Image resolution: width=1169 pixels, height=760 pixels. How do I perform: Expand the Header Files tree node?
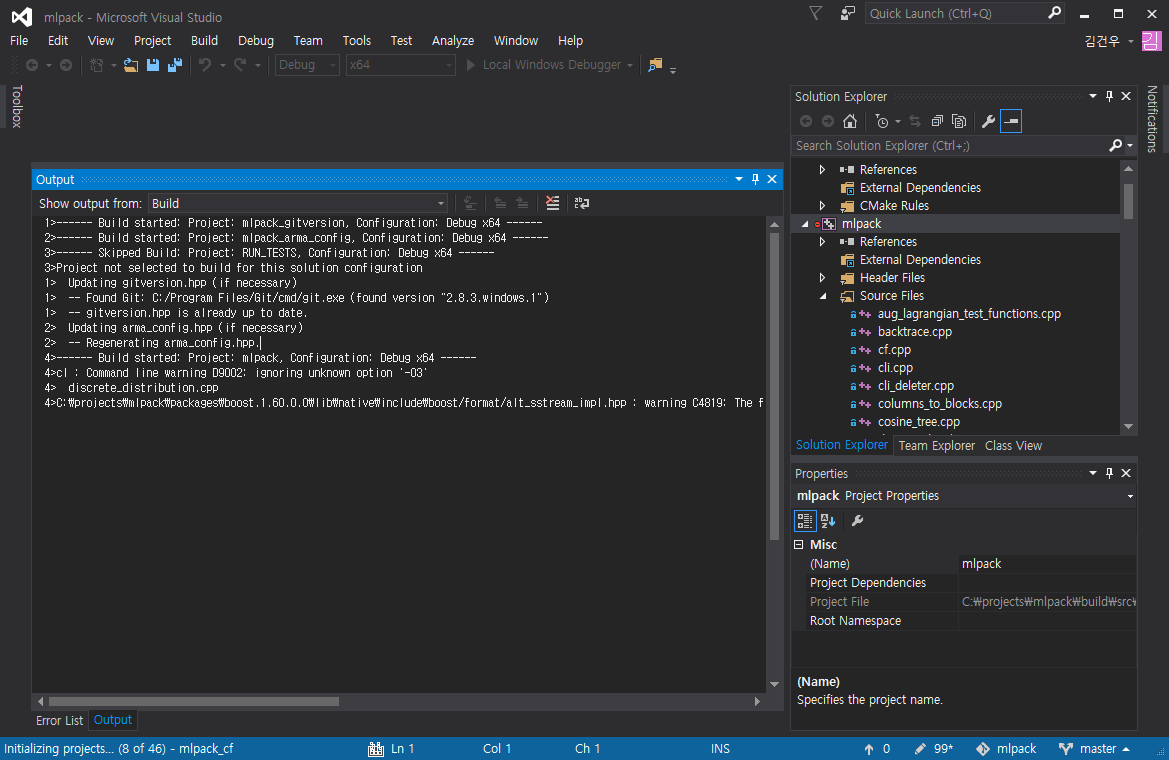822,278
